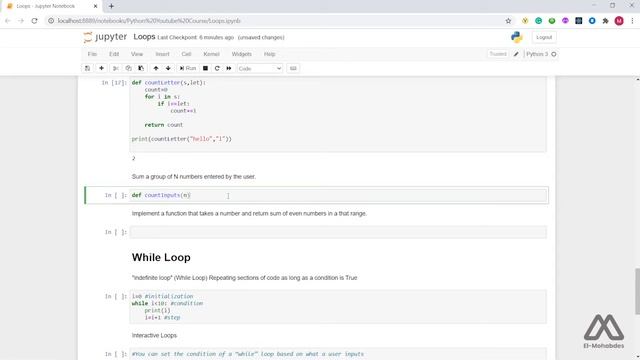The height and width of the screenshot is (360, 640).
Task: Click 'Sum a group of N numbers' text
Action: [x=194, y=177]
